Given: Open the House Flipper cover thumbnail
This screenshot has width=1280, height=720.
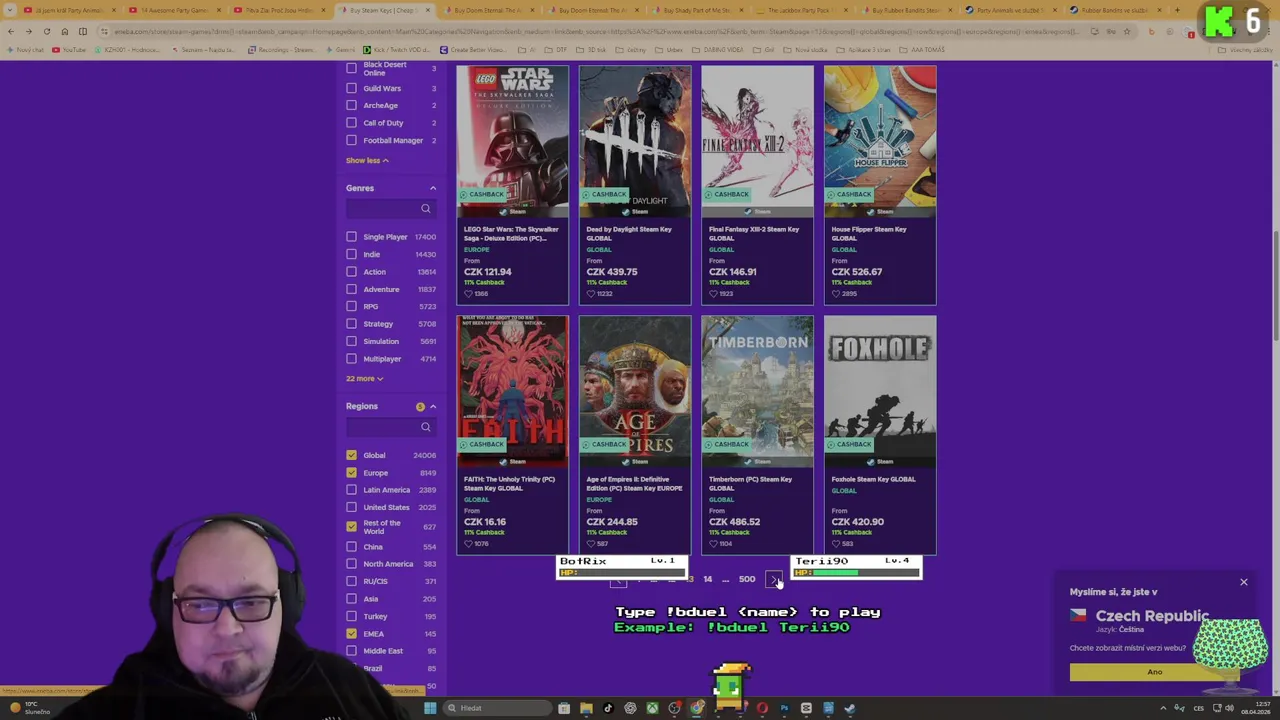Looking at the screenshot, I should click(x=880, y=141).
